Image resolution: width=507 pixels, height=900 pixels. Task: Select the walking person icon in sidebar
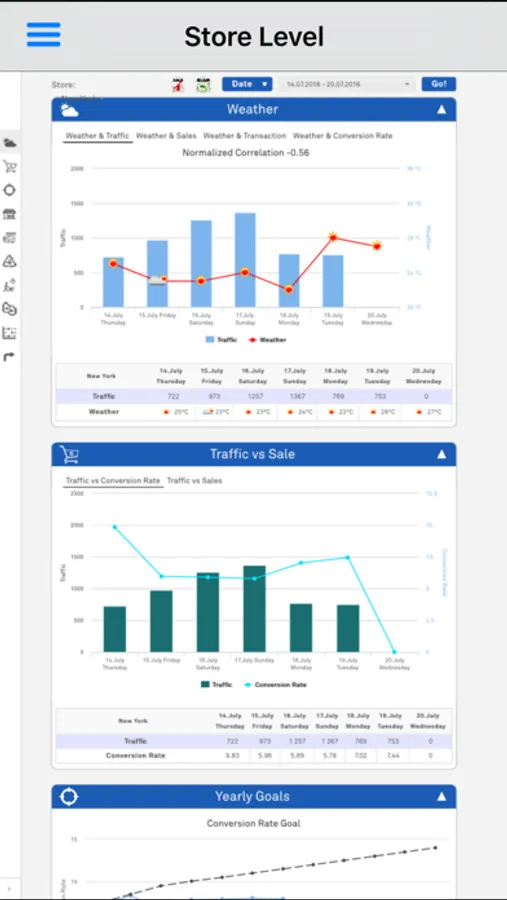click(10, 285)
